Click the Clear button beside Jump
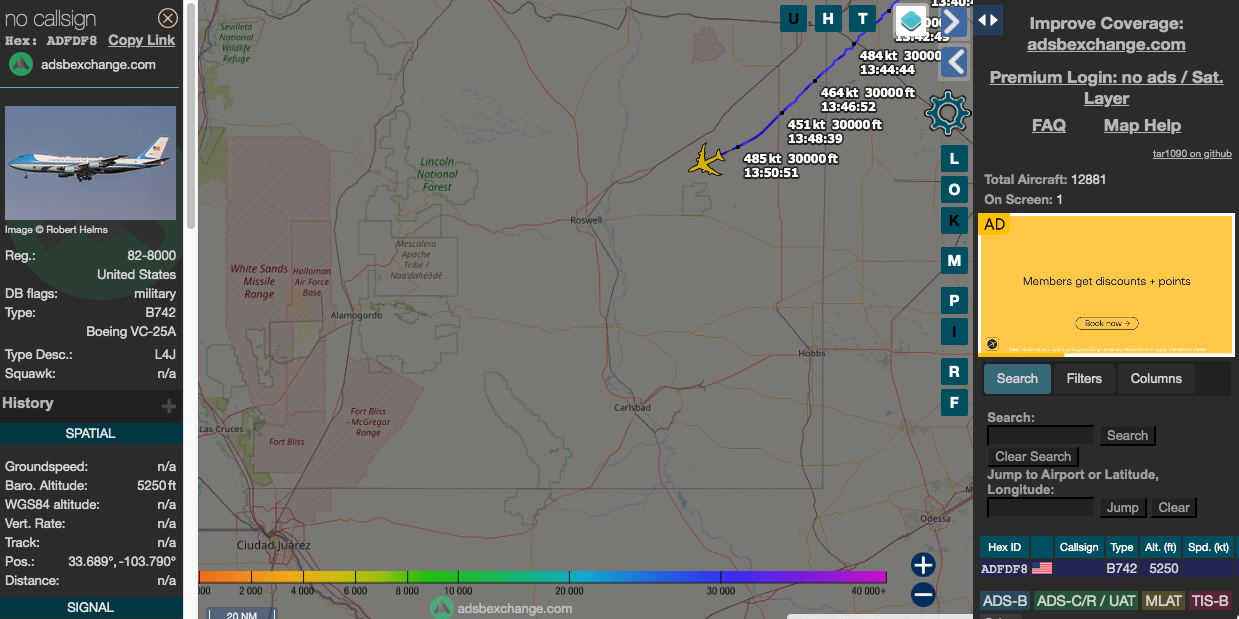The image size is (1239, 619). [x=1174, y=507]
